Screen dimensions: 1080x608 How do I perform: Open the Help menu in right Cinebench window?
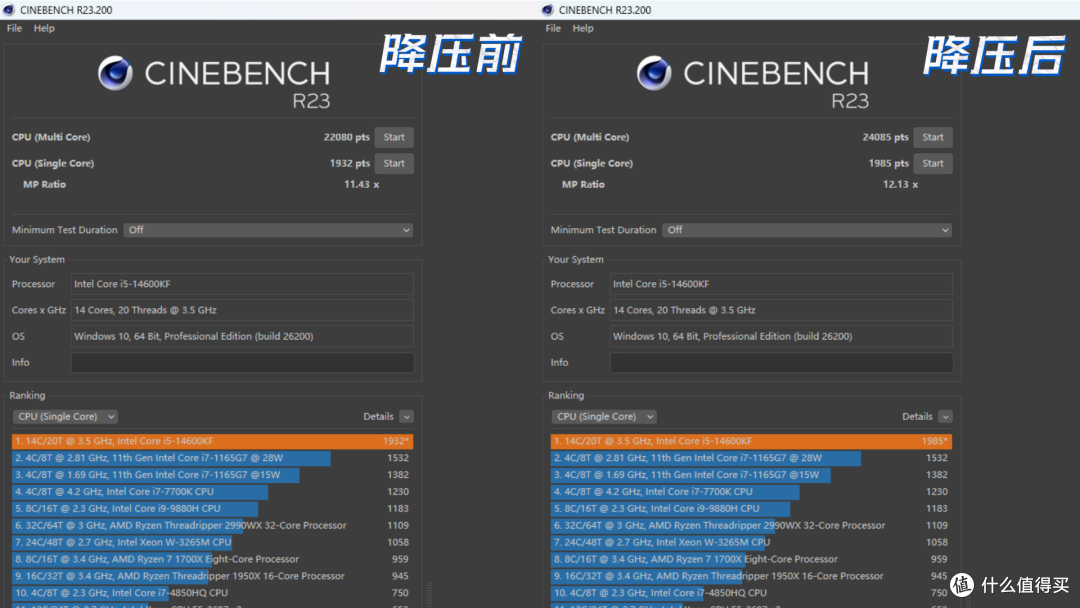(583, 28)
